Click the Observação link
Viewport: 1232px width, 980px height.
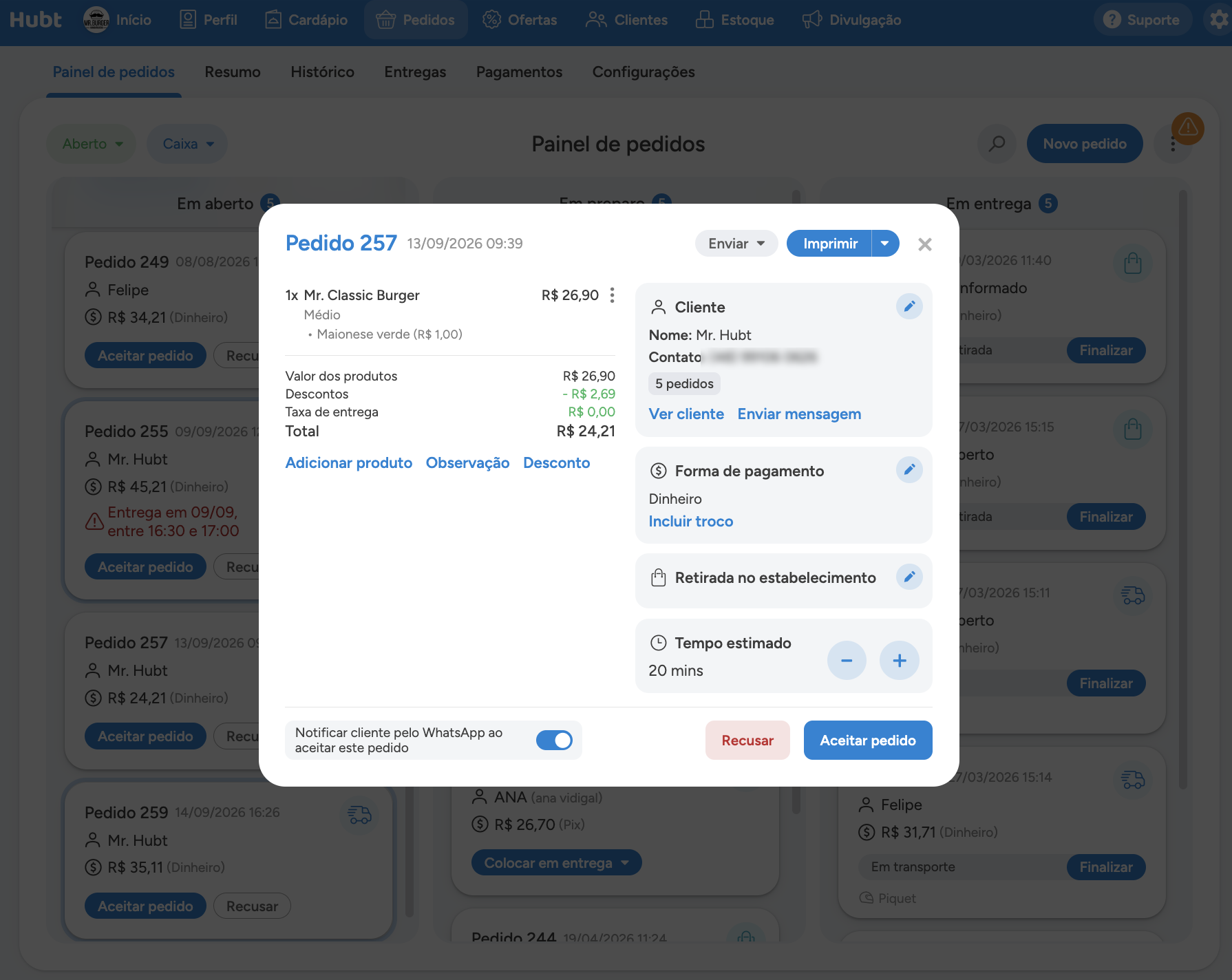(x=468, y=463)
